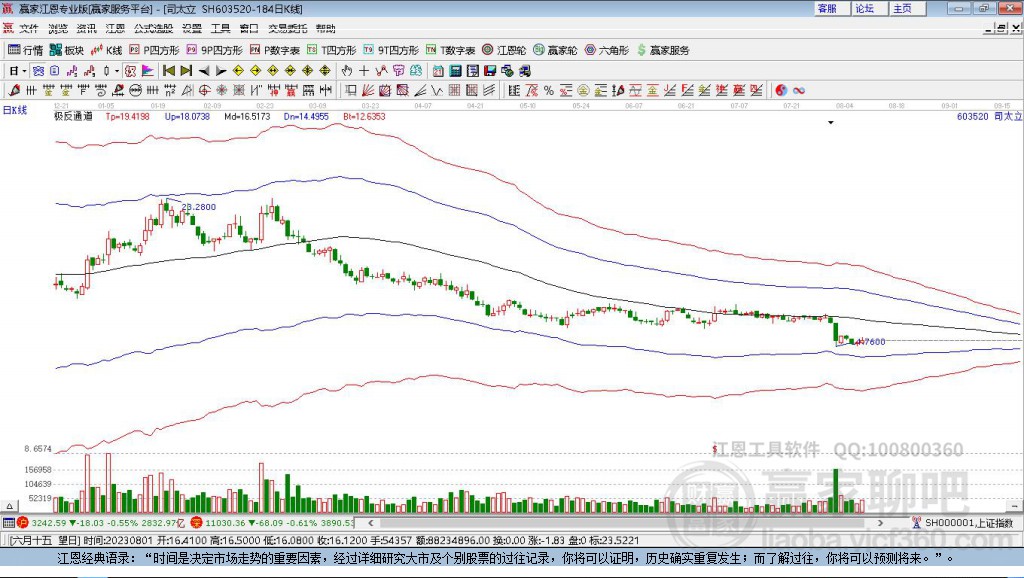1024x578 pixels.
Task: Select the zigzag wave line tool
Action: tap(437, 90)
